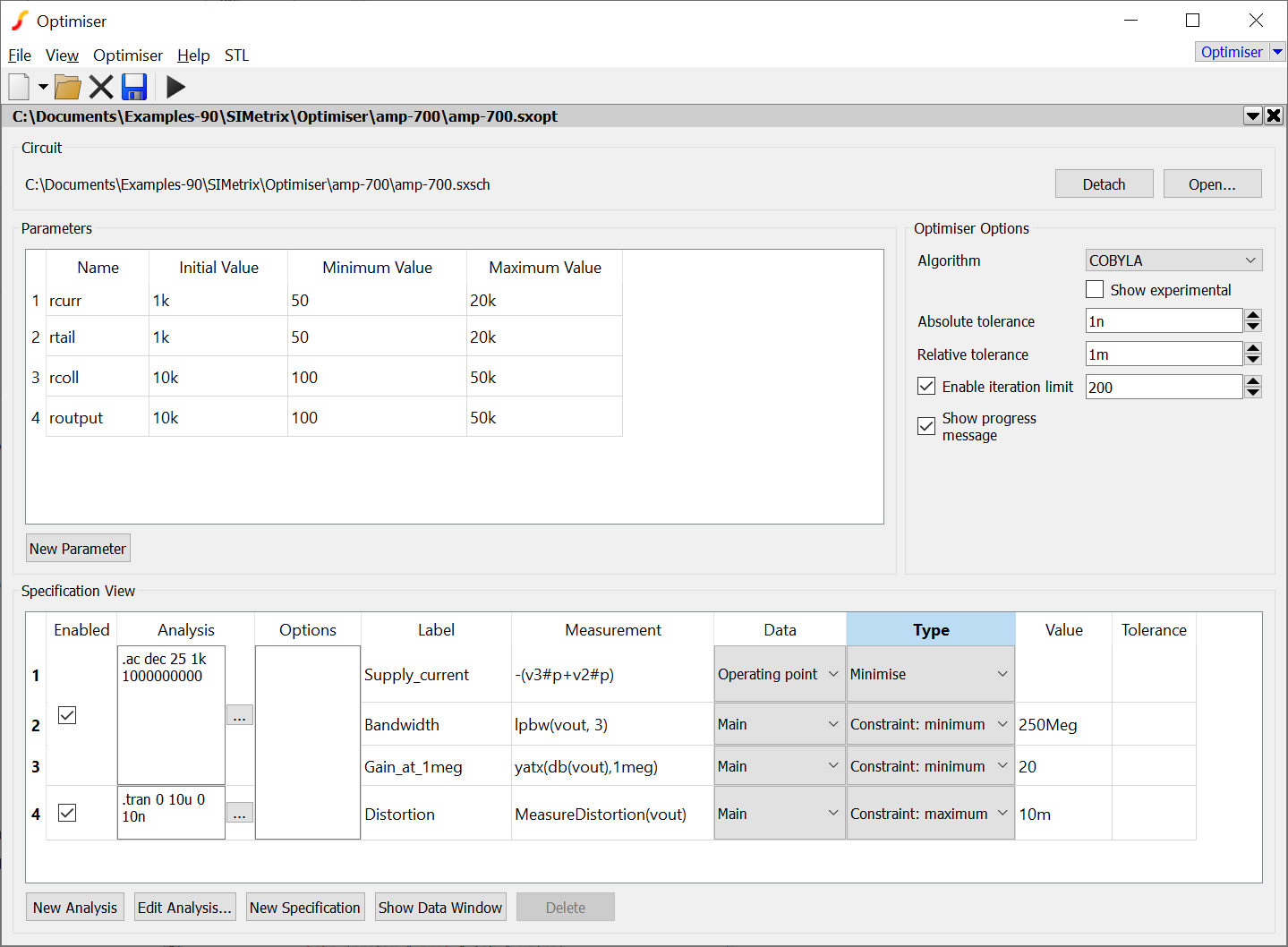Click the New Parameter button
Viewport: 1288px width, 947px height.
click(78, 549)
